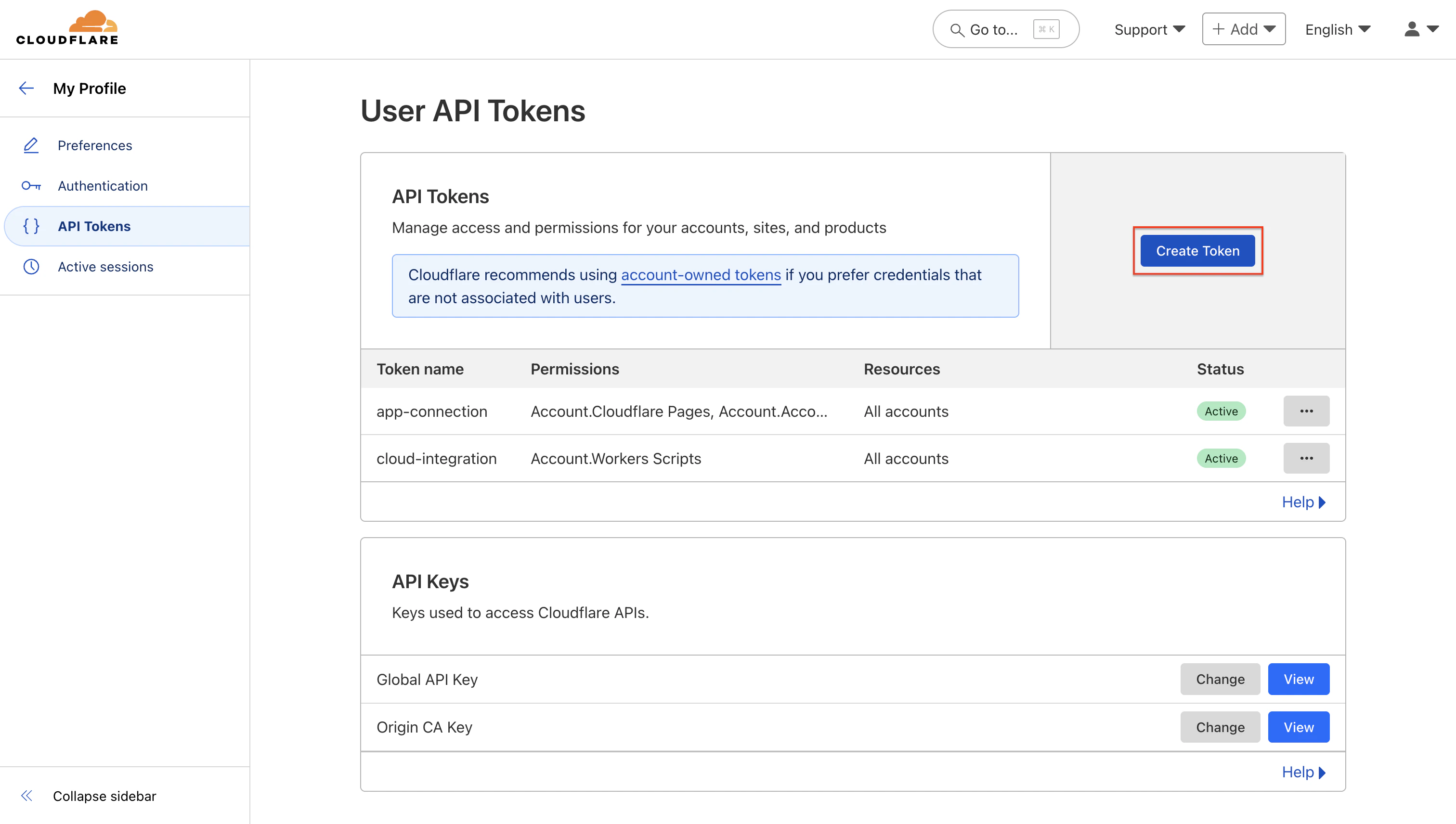Image resolution: width=1456 pixels, height=824 pixels.
Task: Click the Origin CA Key label
Action: (x=424, y=727)
